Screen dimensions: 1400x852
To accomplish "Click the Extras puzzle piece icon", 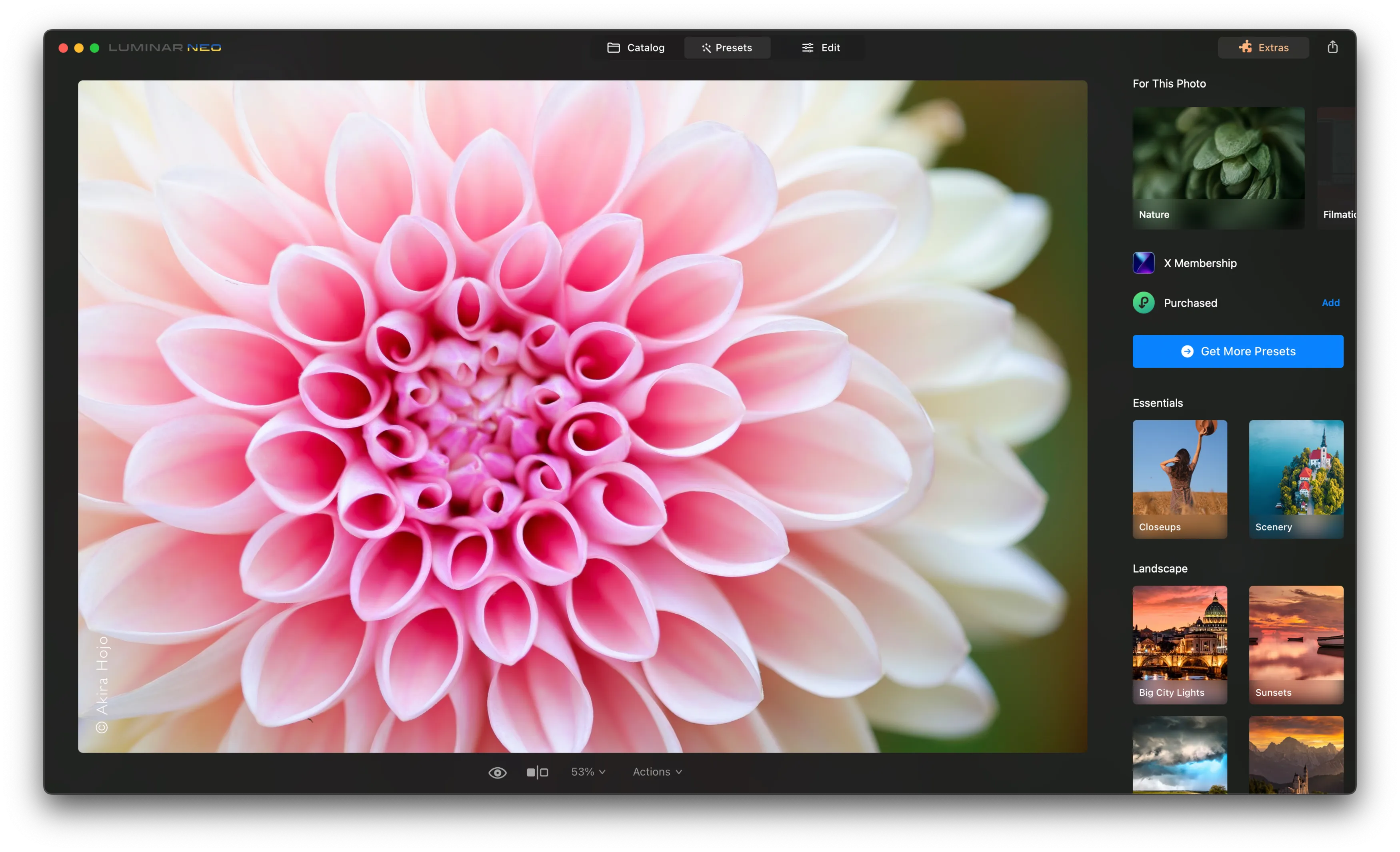I will tap(1246, 47).
